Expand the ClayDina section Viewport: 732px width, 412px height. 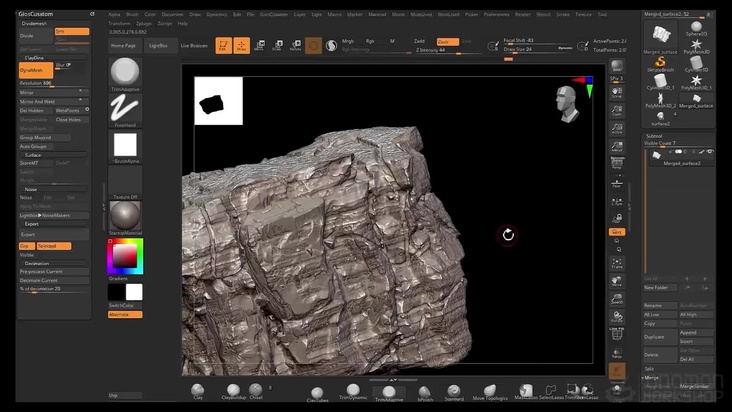(x=52, y=58)
